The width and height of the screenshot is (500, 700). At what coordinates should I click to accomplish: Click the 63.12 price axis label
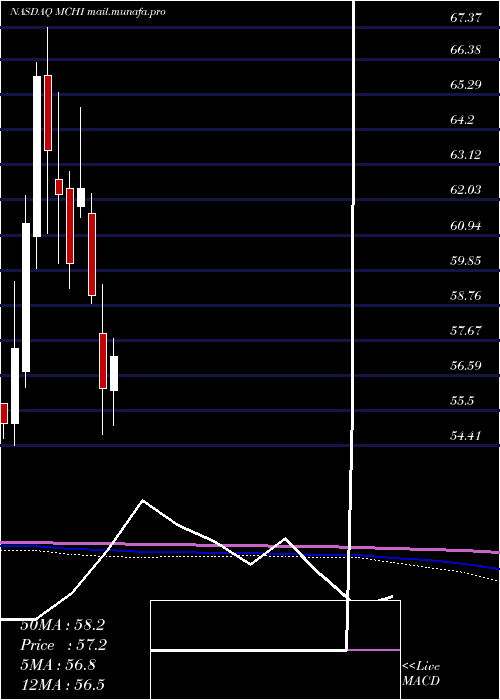pos(466,155)
